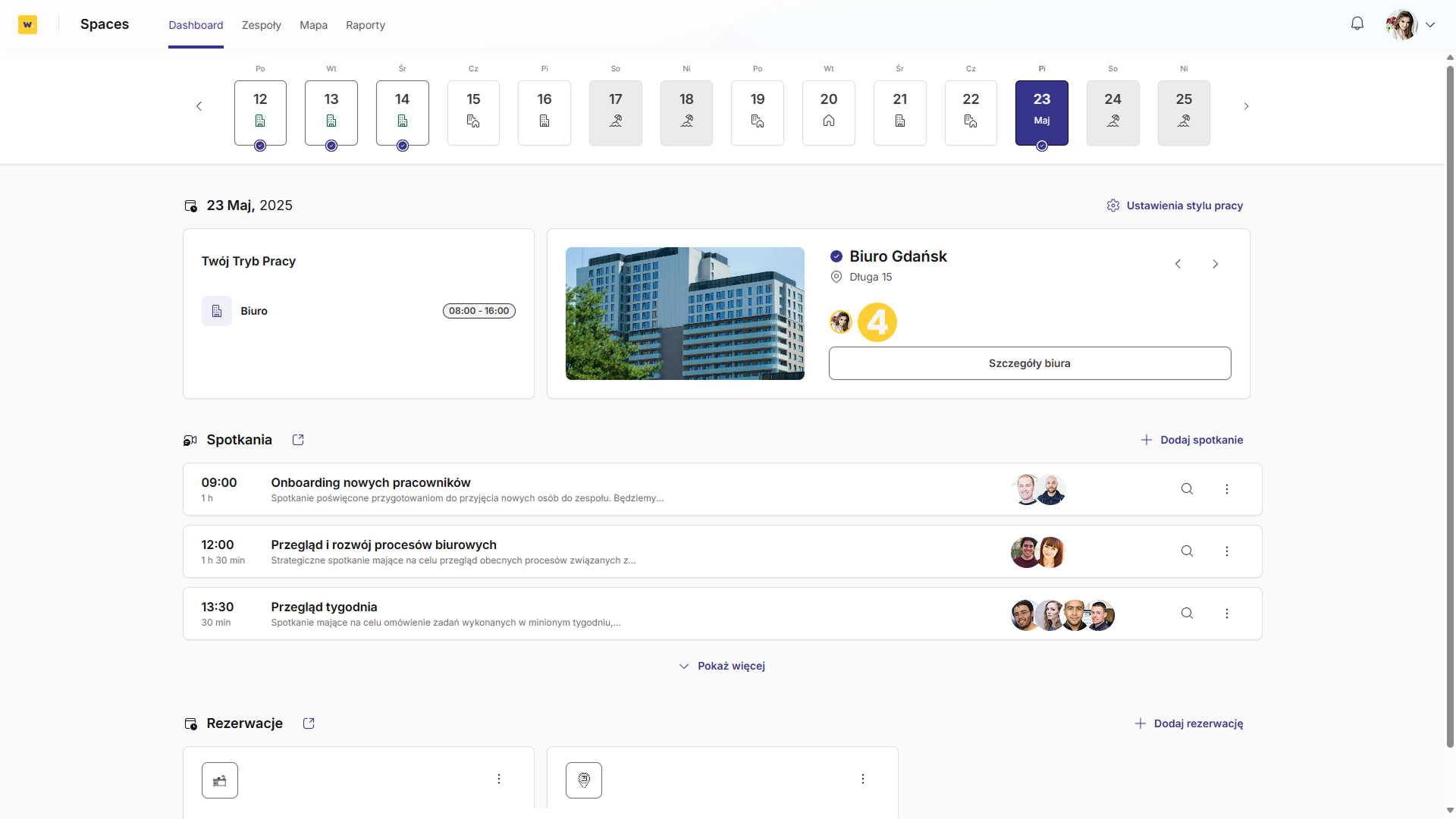Show the previous office in the card

(1178, 264)
